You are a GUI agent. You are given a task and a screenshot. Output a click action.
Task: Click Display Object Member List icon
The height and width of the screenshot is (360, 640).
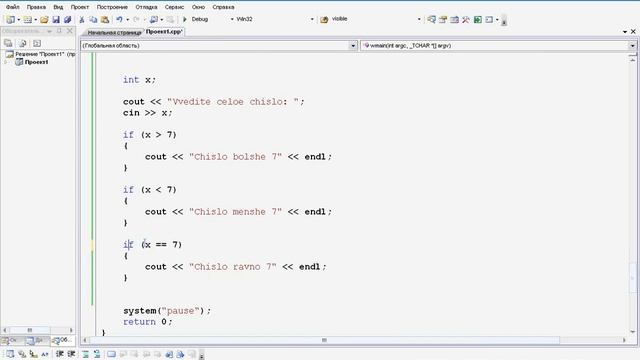10,354
